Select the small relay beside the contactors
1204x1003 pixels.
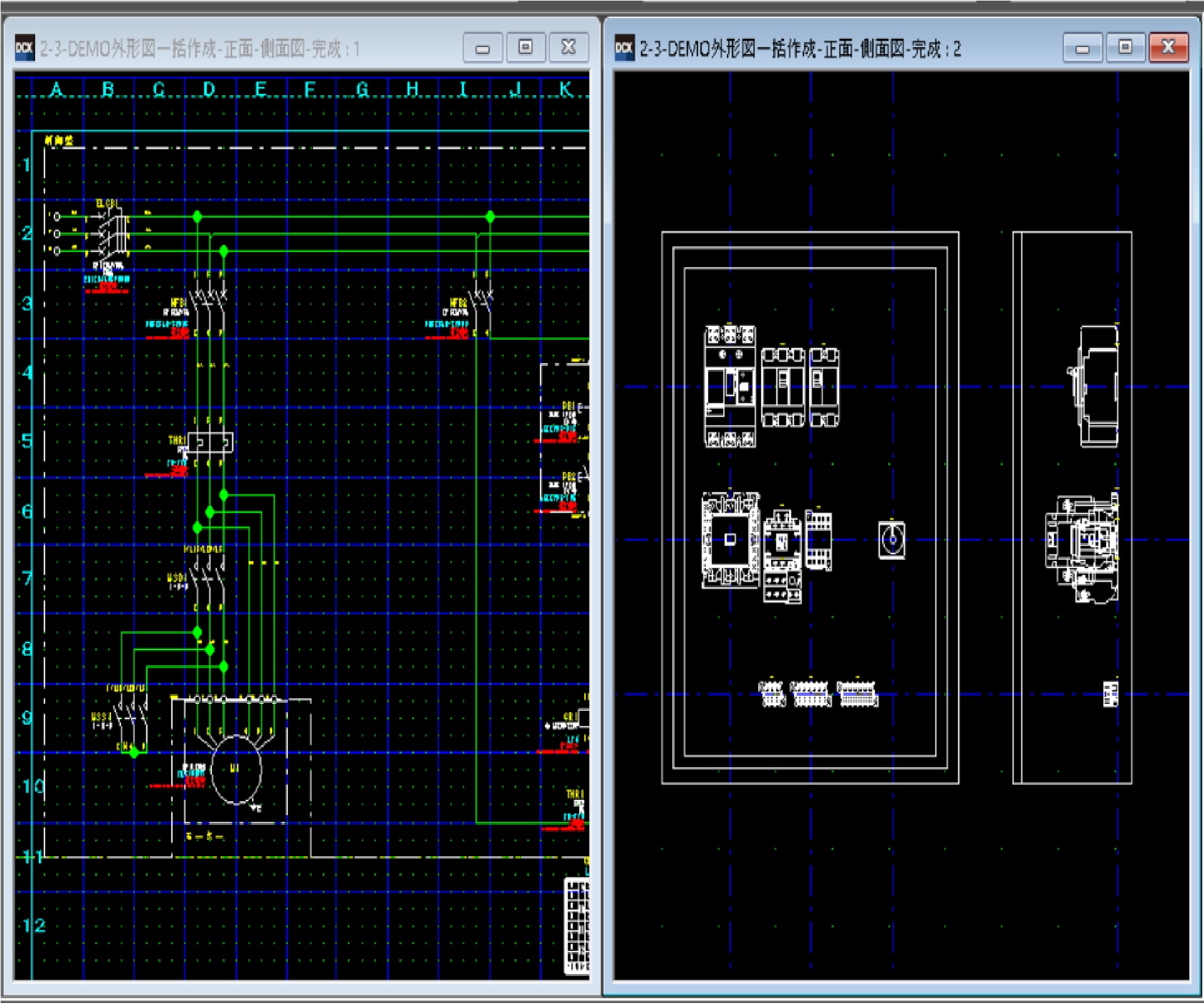pos(818,540)
